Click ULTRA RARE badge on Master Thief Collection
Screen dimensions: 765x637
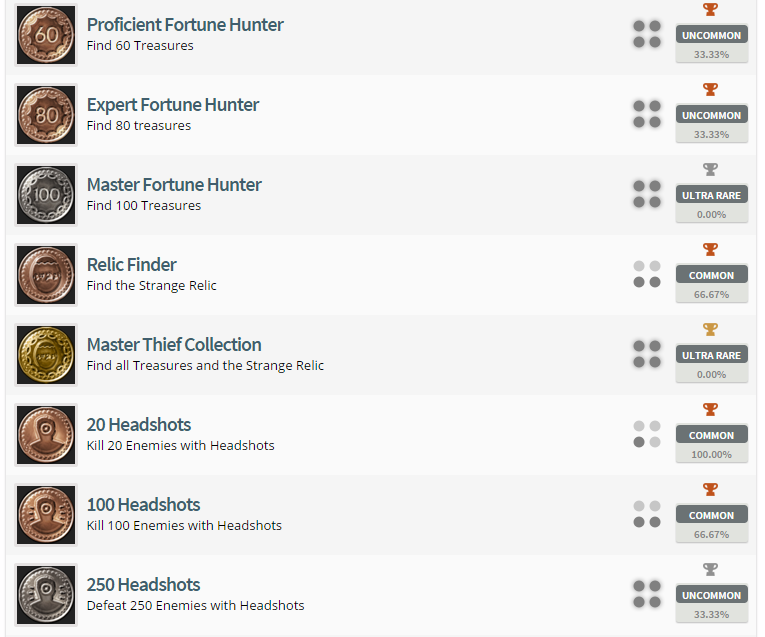(711, 355)
